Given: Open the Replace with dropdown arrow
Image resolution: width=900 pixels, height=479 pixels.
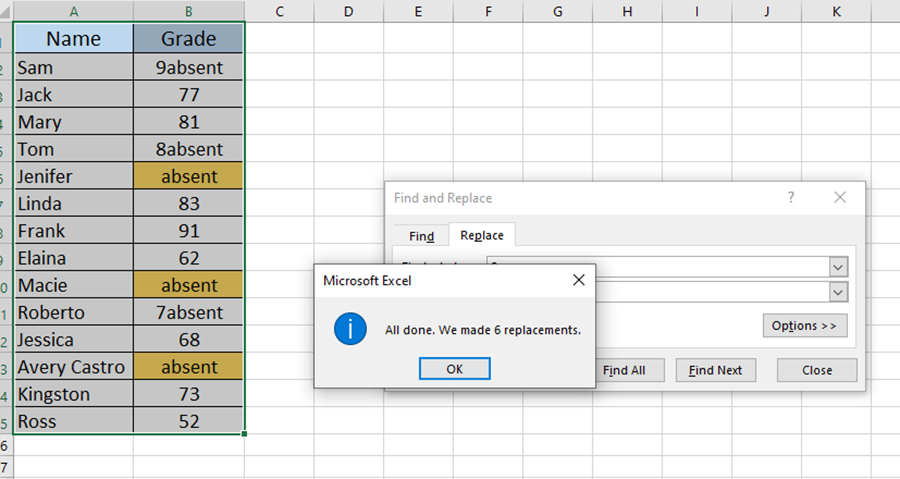Looking at the screenshot, I should point(838,292).
